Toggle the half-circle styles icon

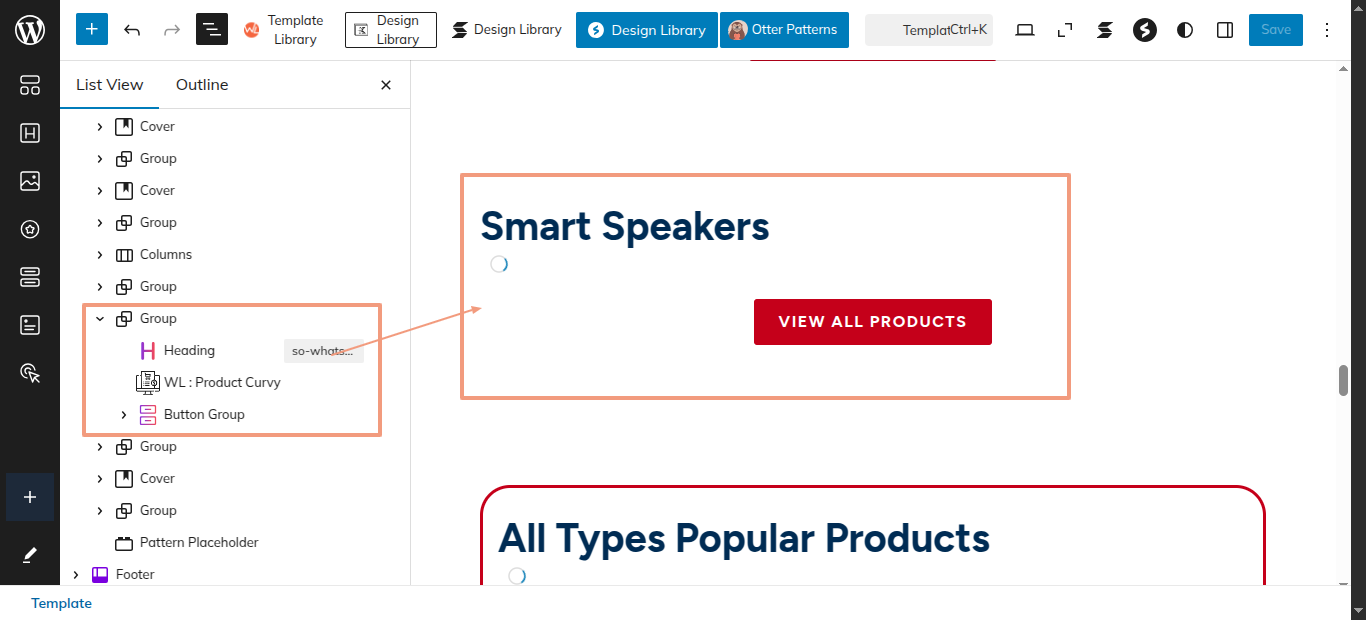[x=1185, y=30]
